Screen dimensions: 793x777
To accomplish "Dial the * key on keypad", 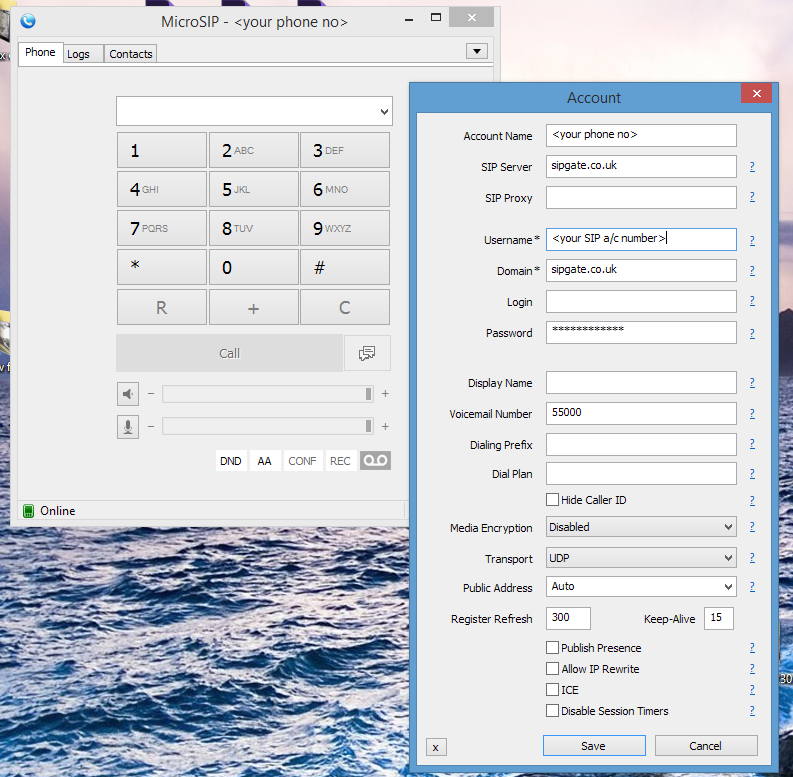I will click(162, 267).
